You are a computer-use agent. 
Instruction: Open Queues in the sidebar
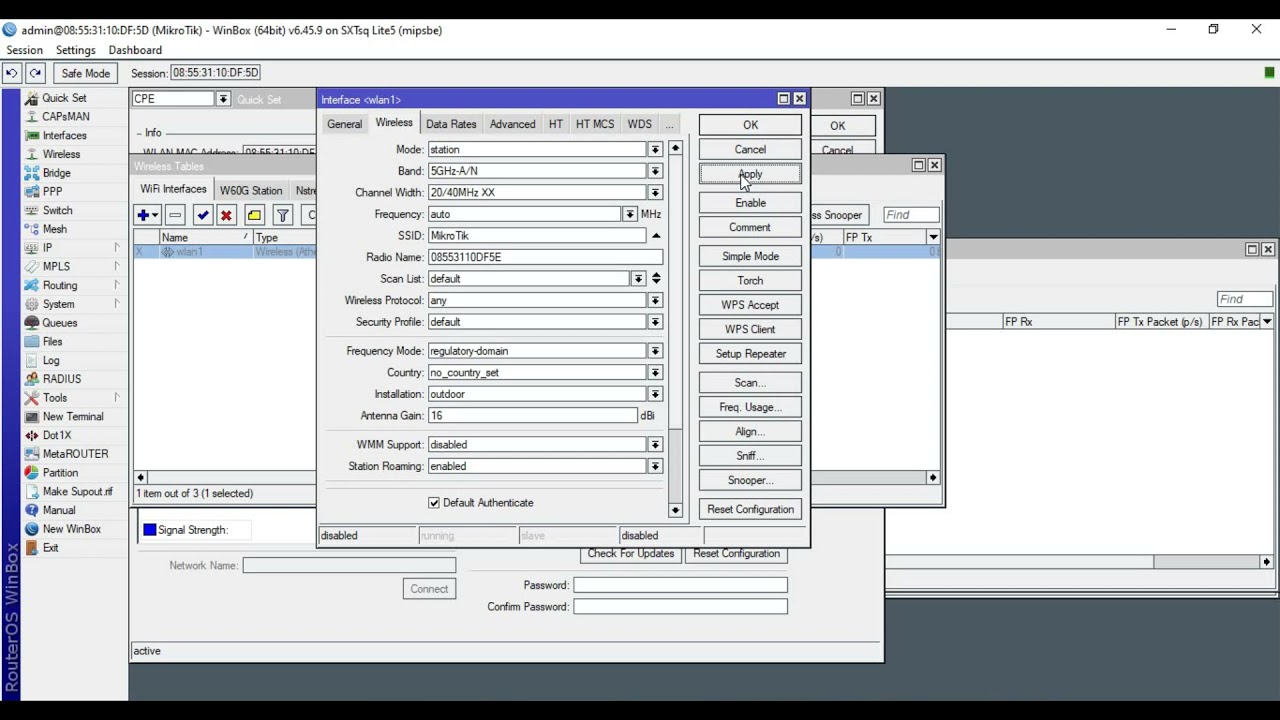tap(59, 323)
